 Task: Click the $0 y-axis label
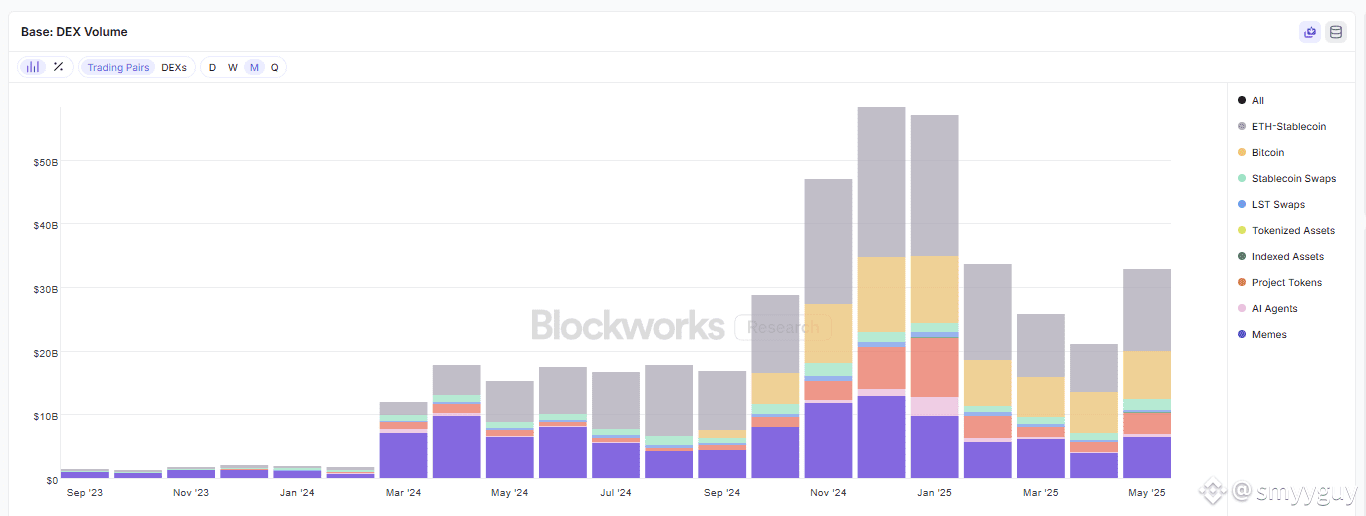pos(52,480)
